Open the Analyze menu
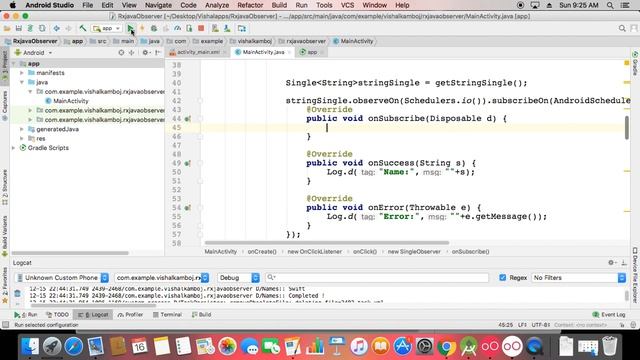640x360 pixels. [x=217, y=5]
